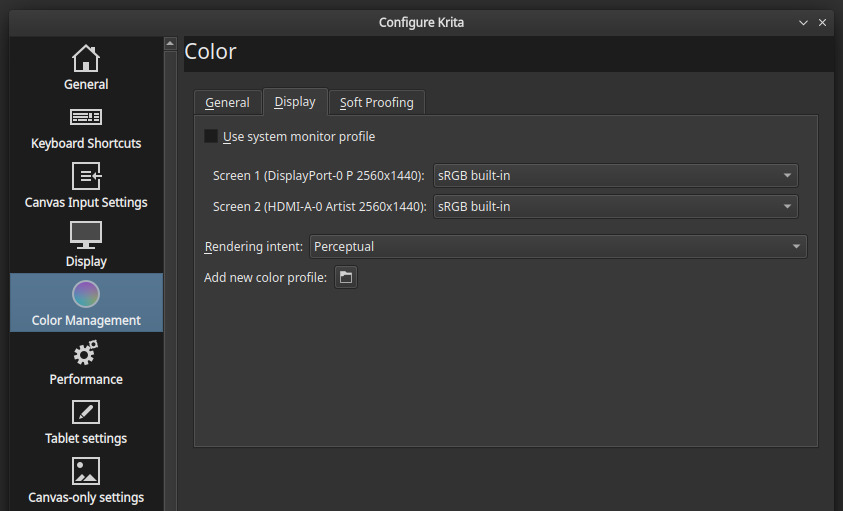
Task: Open the Rendering intent Perceptual dropdown
Action: coord(558,246)
